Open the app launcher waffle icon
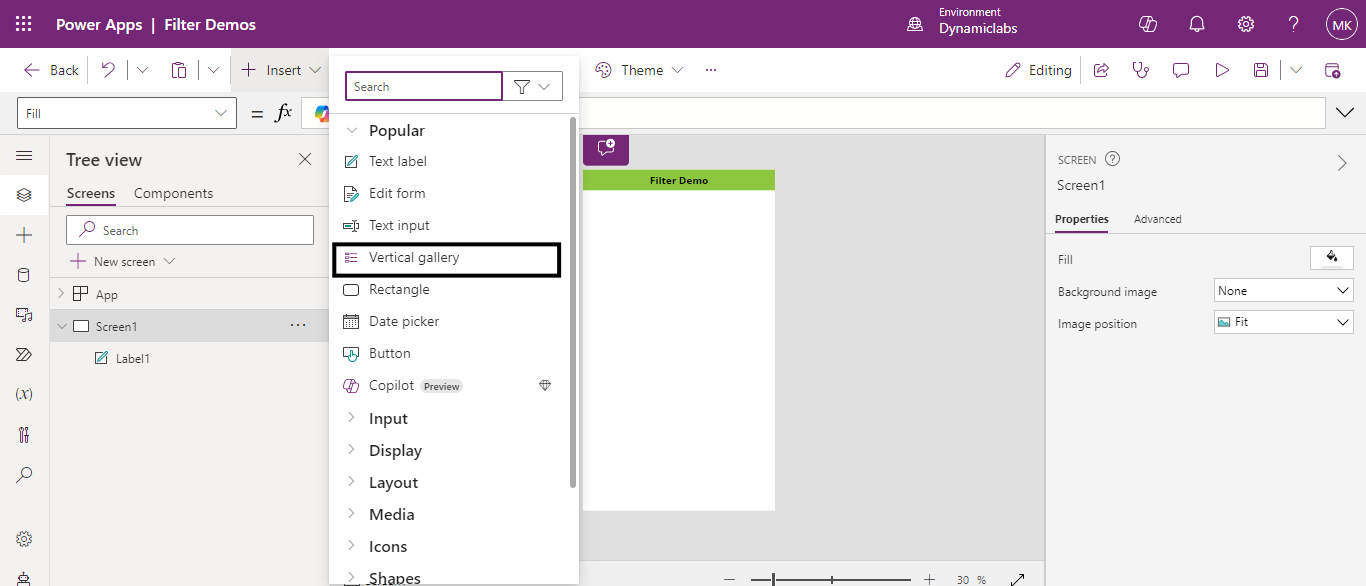 point(24,24)
